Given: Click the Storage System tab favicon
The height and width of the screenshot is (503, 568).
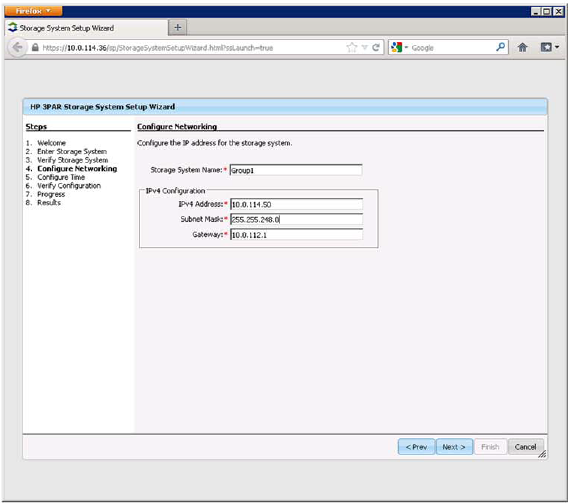Looking at the screenshot, I should pyautogui.click(x=13, y=27).
